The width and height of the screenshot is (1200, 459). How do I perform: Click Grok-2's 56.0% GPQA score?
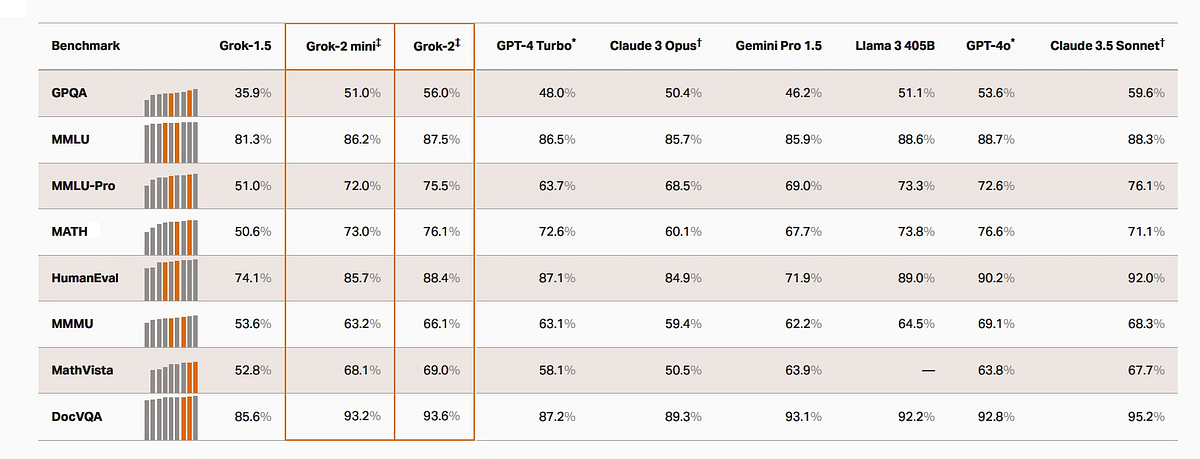click(441, 92)
